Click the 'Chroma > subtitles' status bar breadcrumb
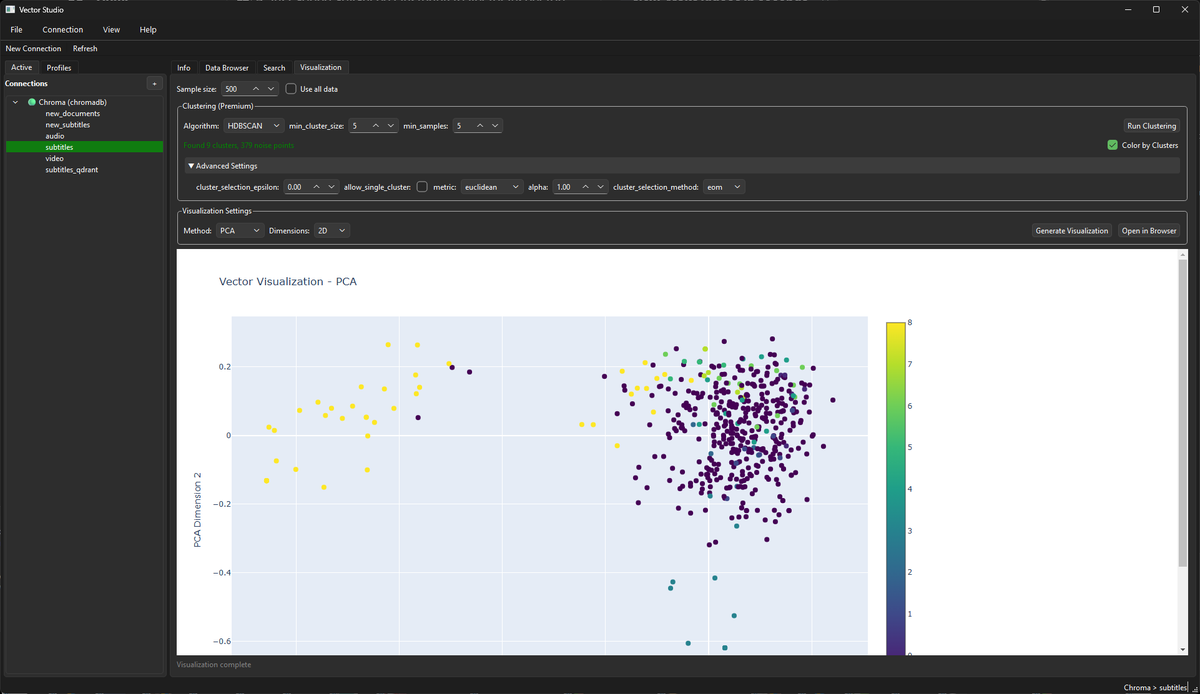 [x=1155, y=687]
